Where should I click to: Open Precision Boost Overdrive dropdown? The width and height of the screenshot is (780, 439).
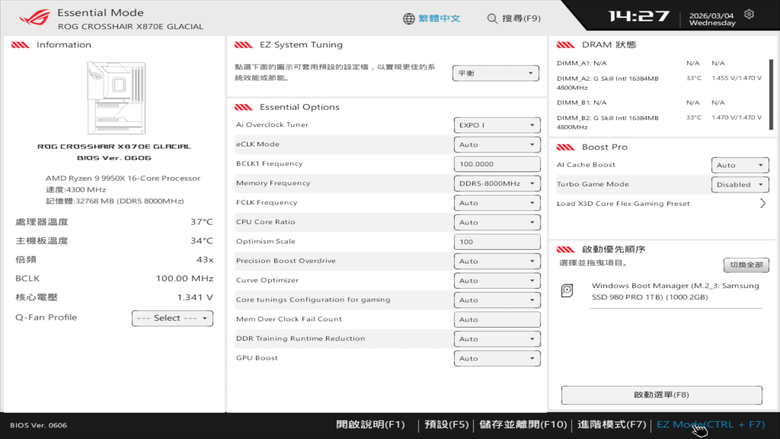coord(497,261)
